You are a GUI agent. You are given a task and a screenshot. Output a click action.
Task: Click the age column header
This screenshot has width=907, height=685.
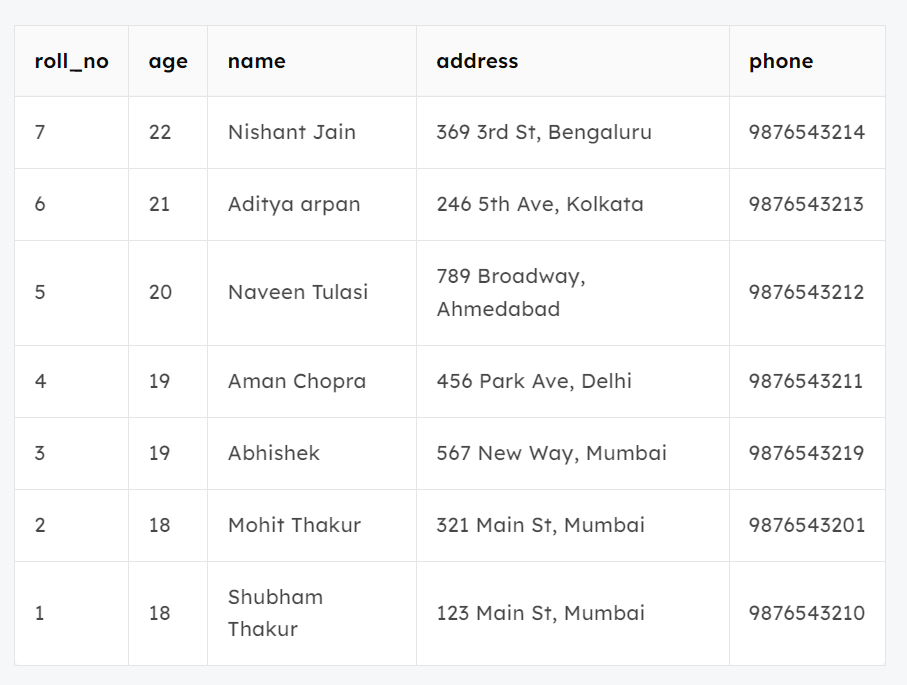pyautogui.click(x=168, y=61)
